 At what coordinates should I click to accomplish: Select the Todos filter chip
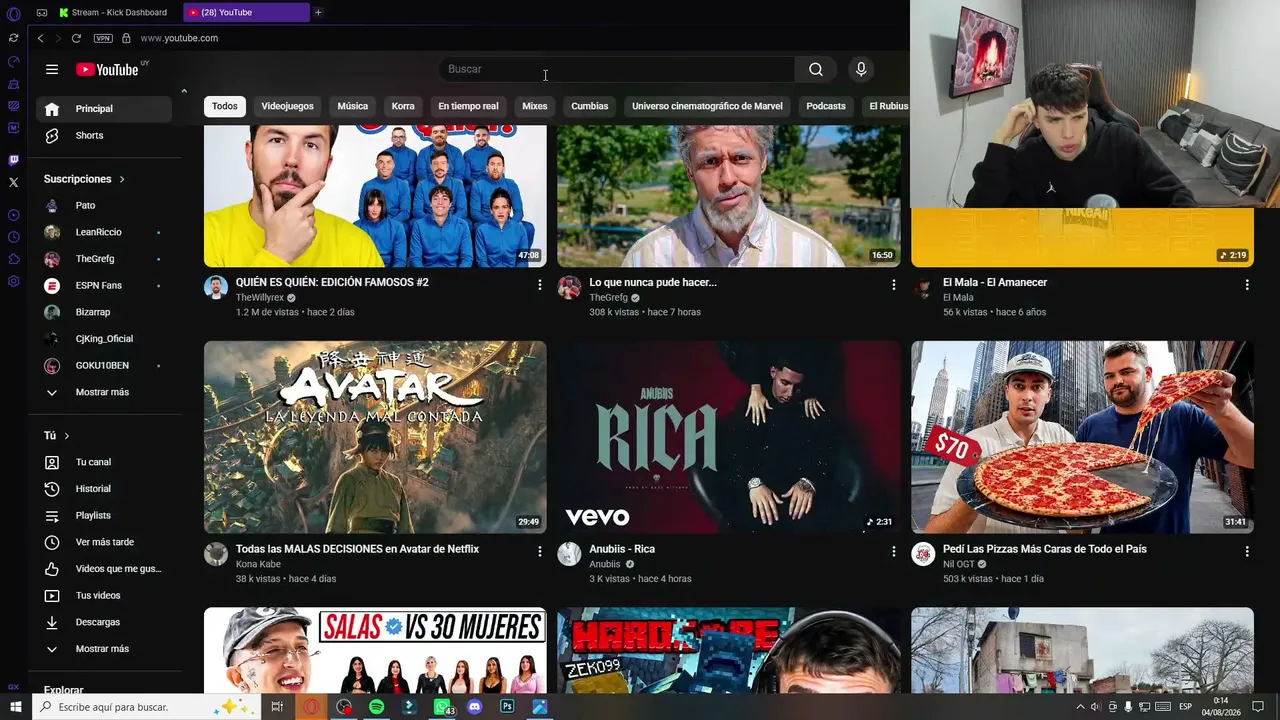(x=225, y=106)
